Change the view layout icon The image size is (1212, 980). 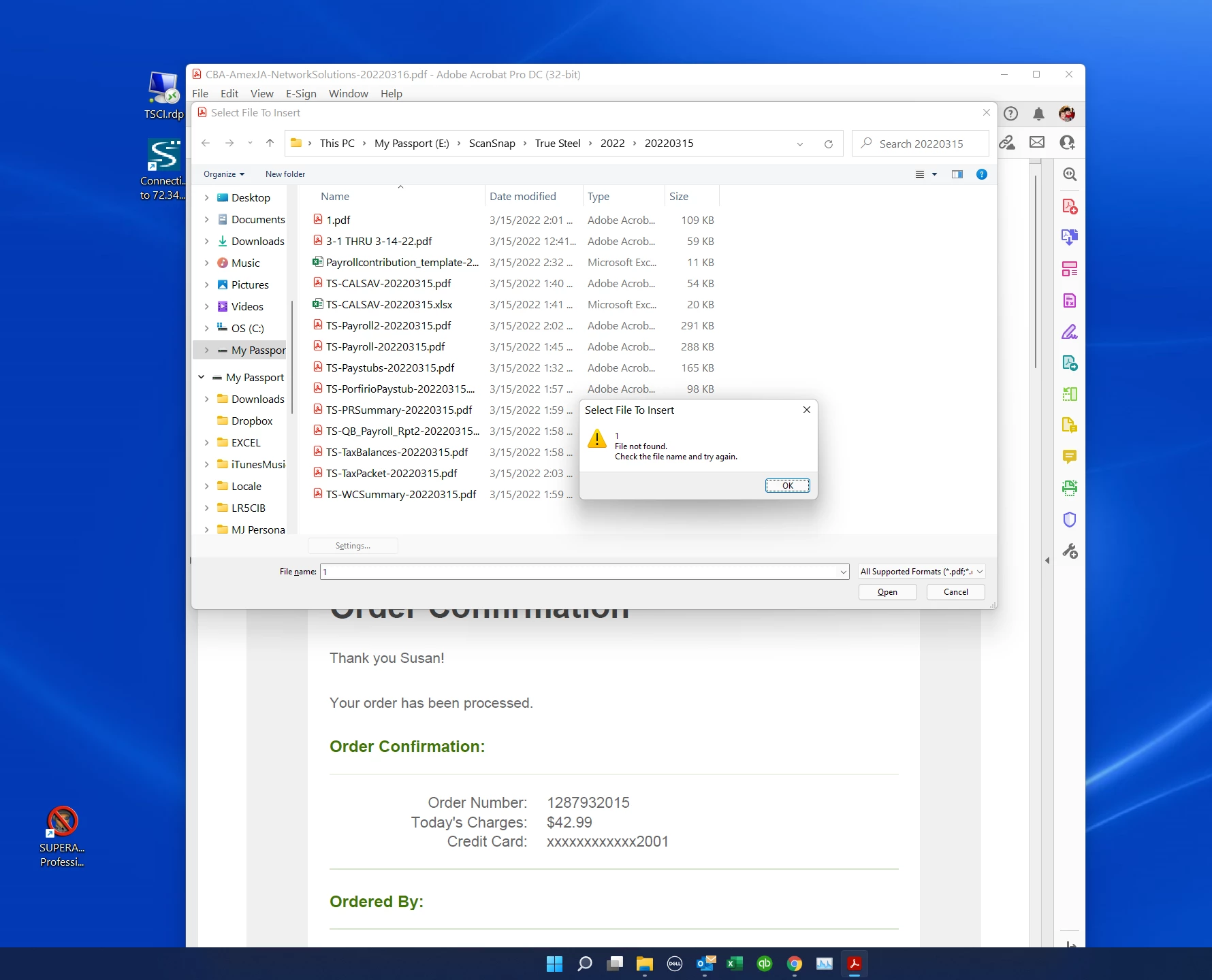(920, 174)
